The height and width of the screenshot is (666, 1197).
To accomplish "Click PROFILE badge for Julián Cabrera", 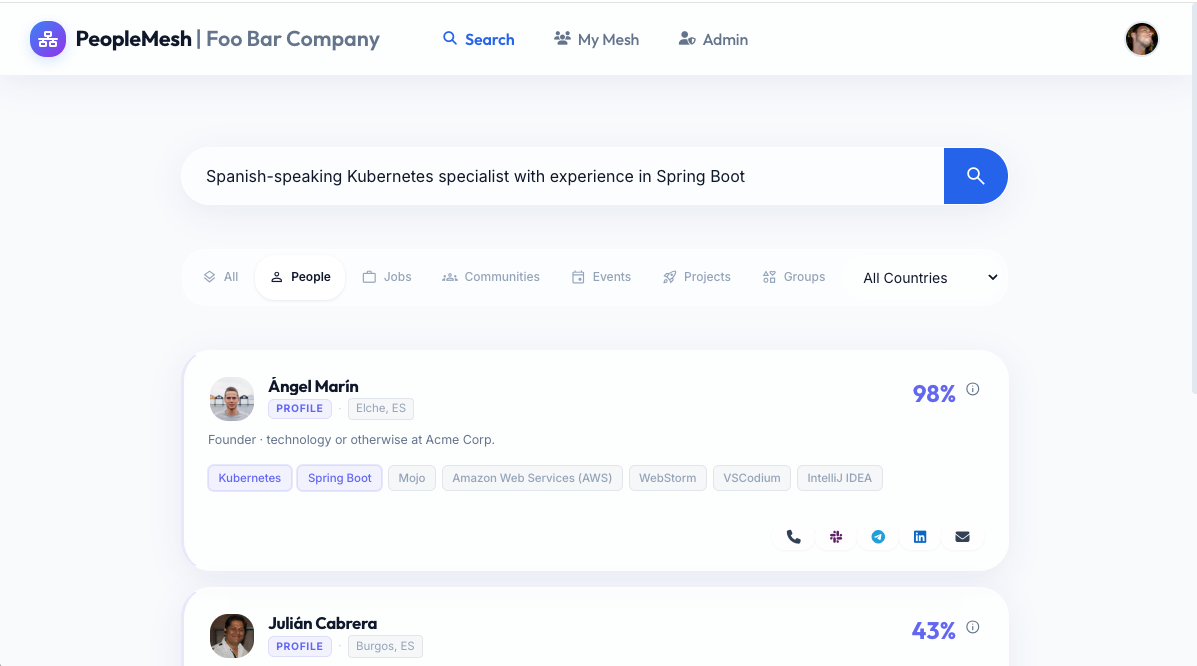I will pyautogui.click(x=300, y=646).
